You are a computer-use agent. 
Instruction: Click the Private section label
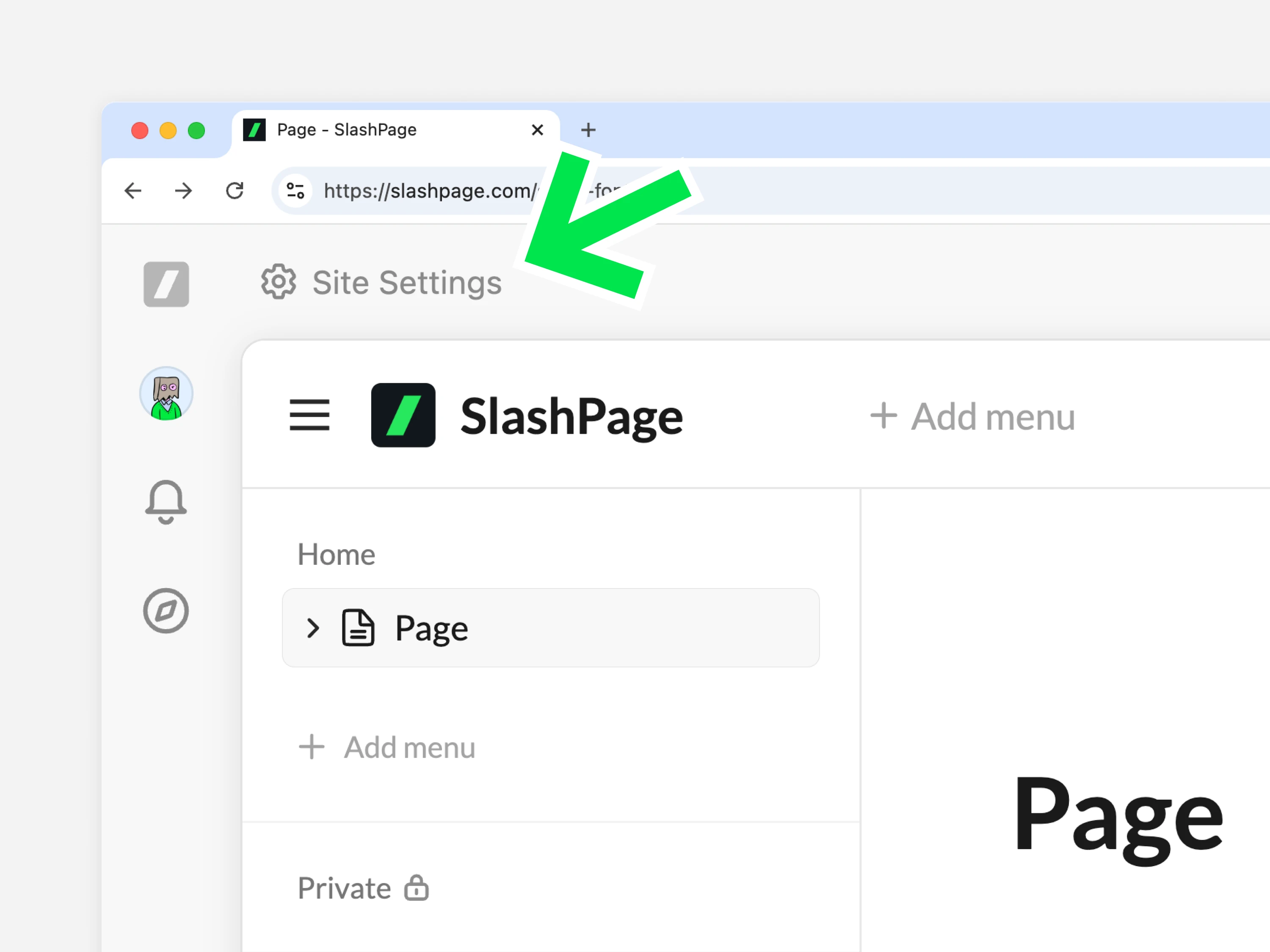click(345, 888)
